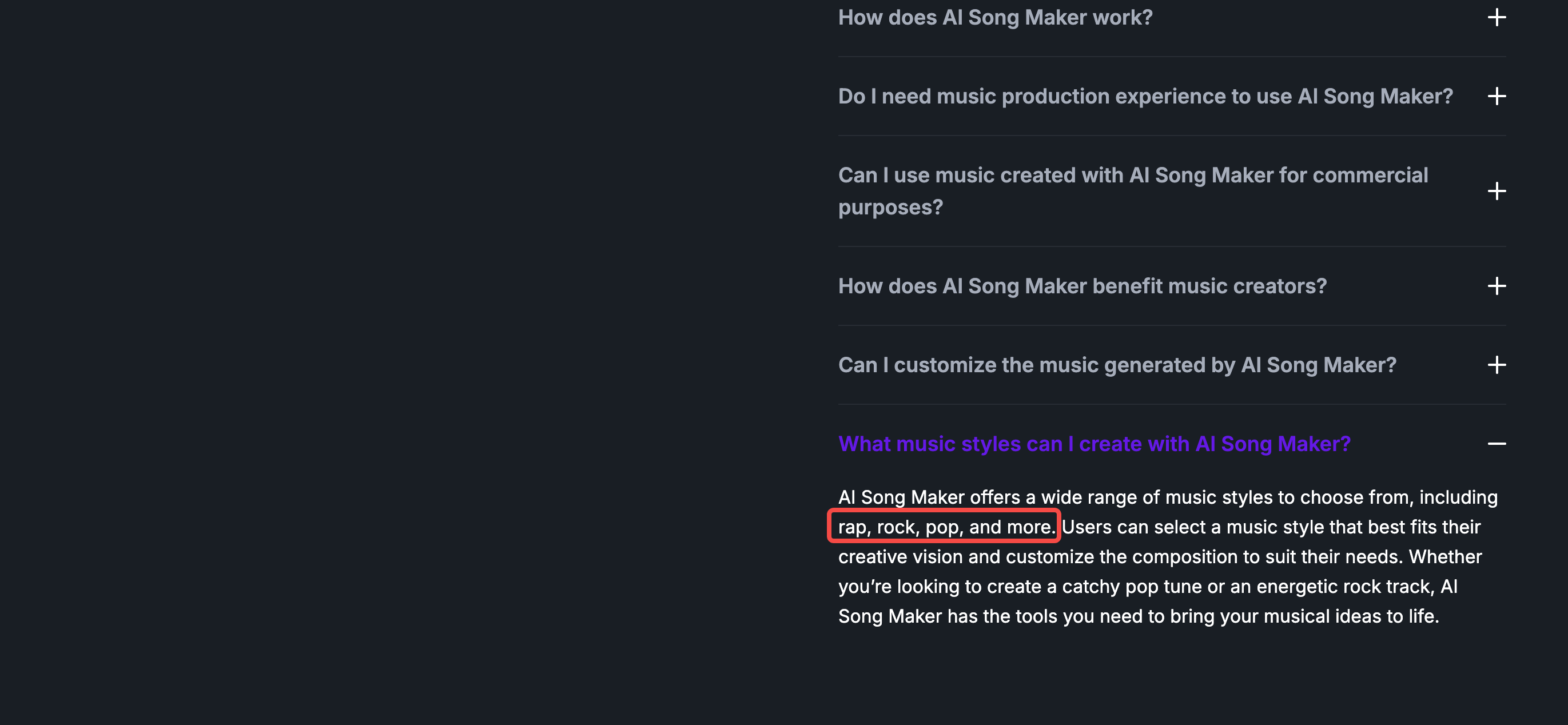The image size is (1568, 725).
Task: Collapse music styles answer using the minus icon
Action: click(x=1496, y=444)
